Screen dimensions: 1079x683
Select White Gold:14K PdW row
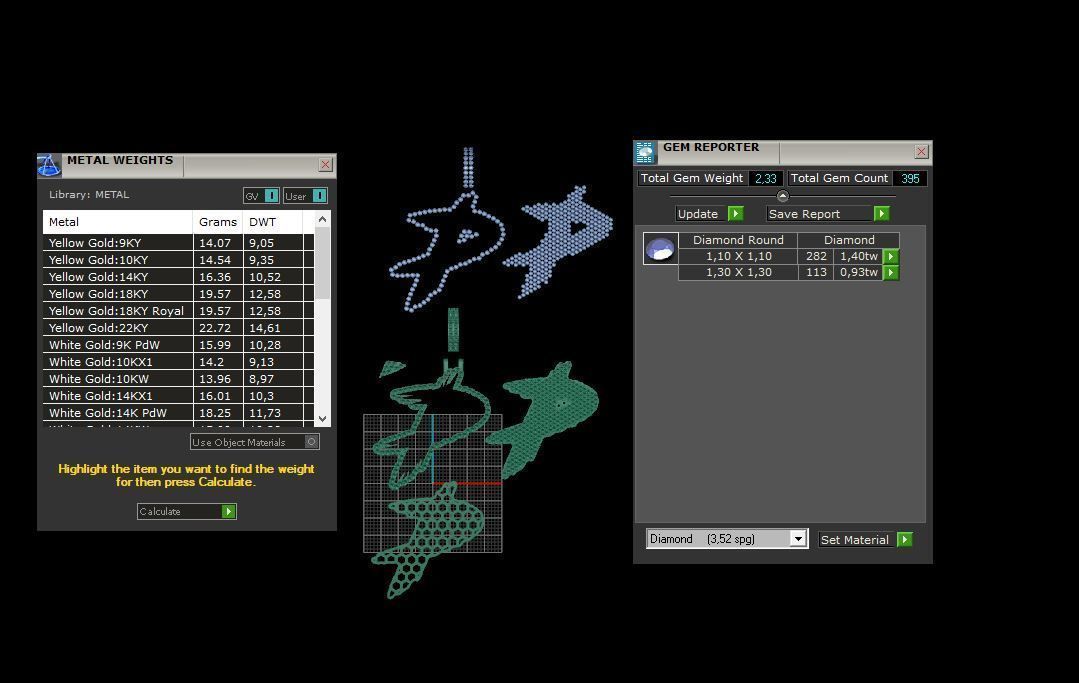point(178,413)
